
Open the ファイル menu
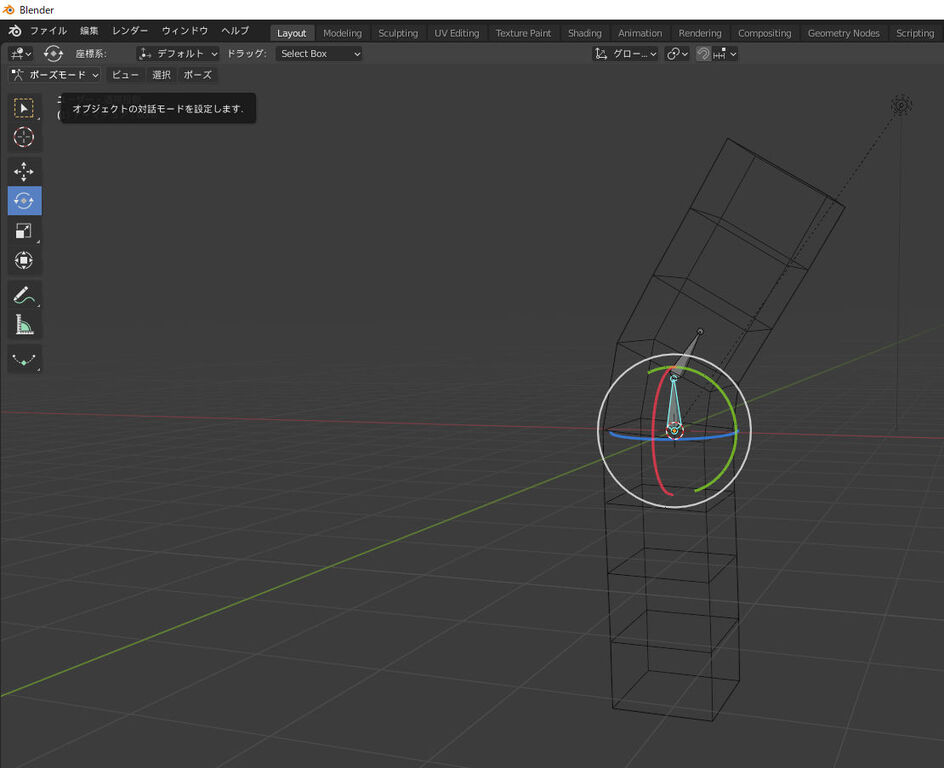[48, 31]
